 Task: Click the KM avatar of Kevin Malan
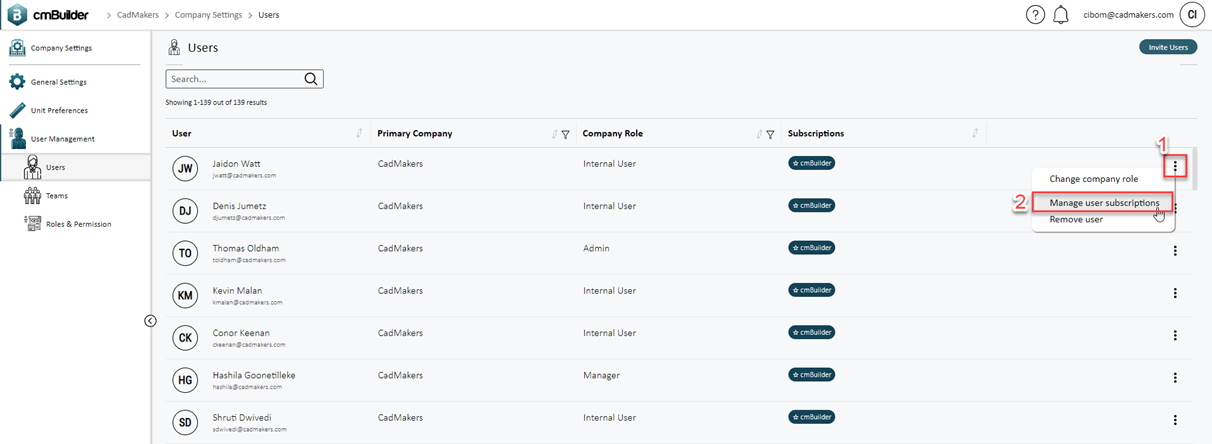tap(185, 295)
